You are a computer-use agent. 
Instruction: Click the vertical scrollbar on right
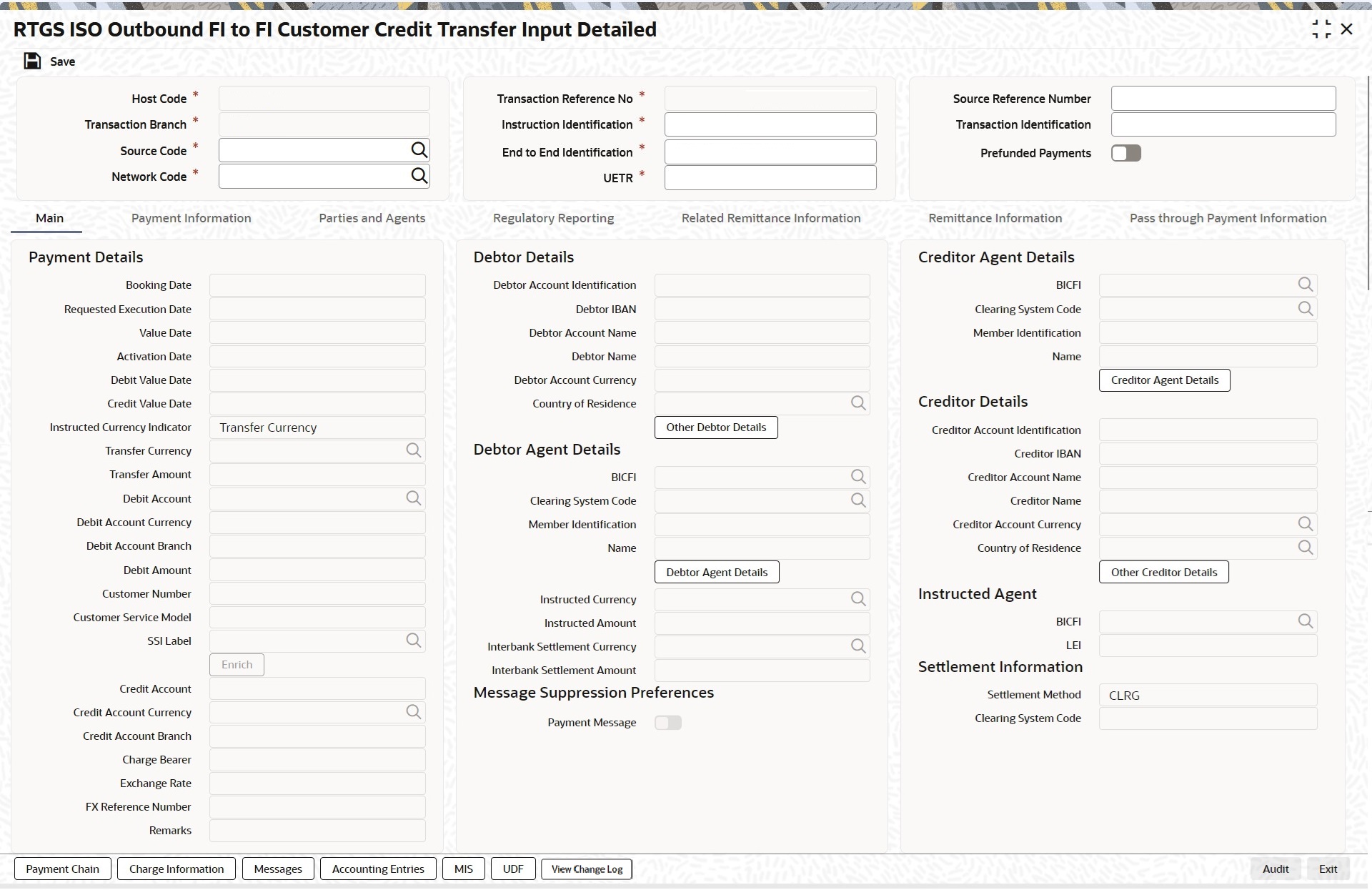coord(1368,182)
